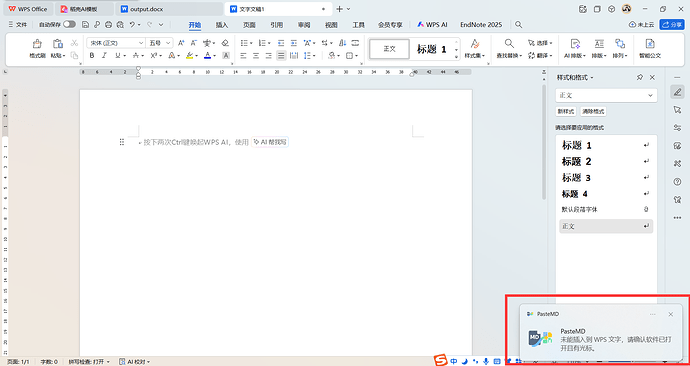The width and height of the screenshot is (690, 366).
Task: Click the Sogou input method S icon
Action: (440, 360)
